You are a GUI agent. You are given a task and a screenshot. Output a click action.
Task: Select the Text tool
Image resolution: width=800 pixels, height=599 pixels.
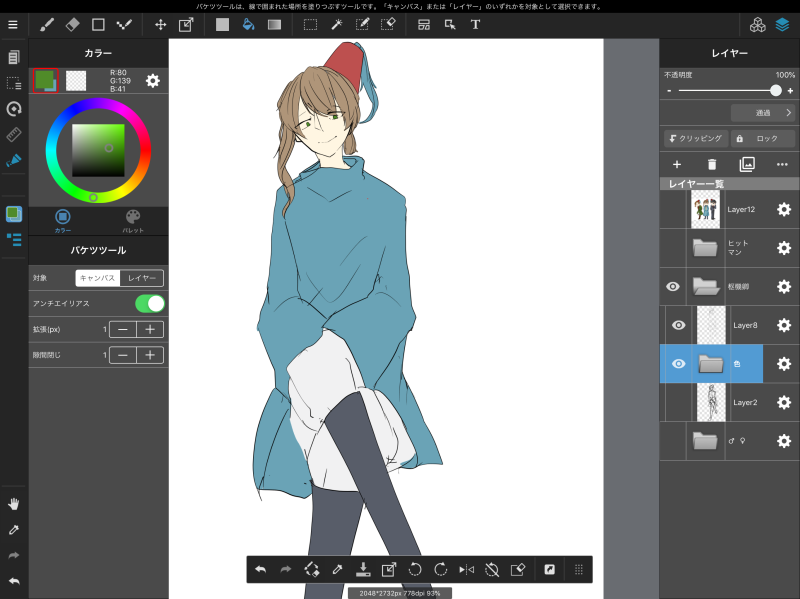coord(476,24)
